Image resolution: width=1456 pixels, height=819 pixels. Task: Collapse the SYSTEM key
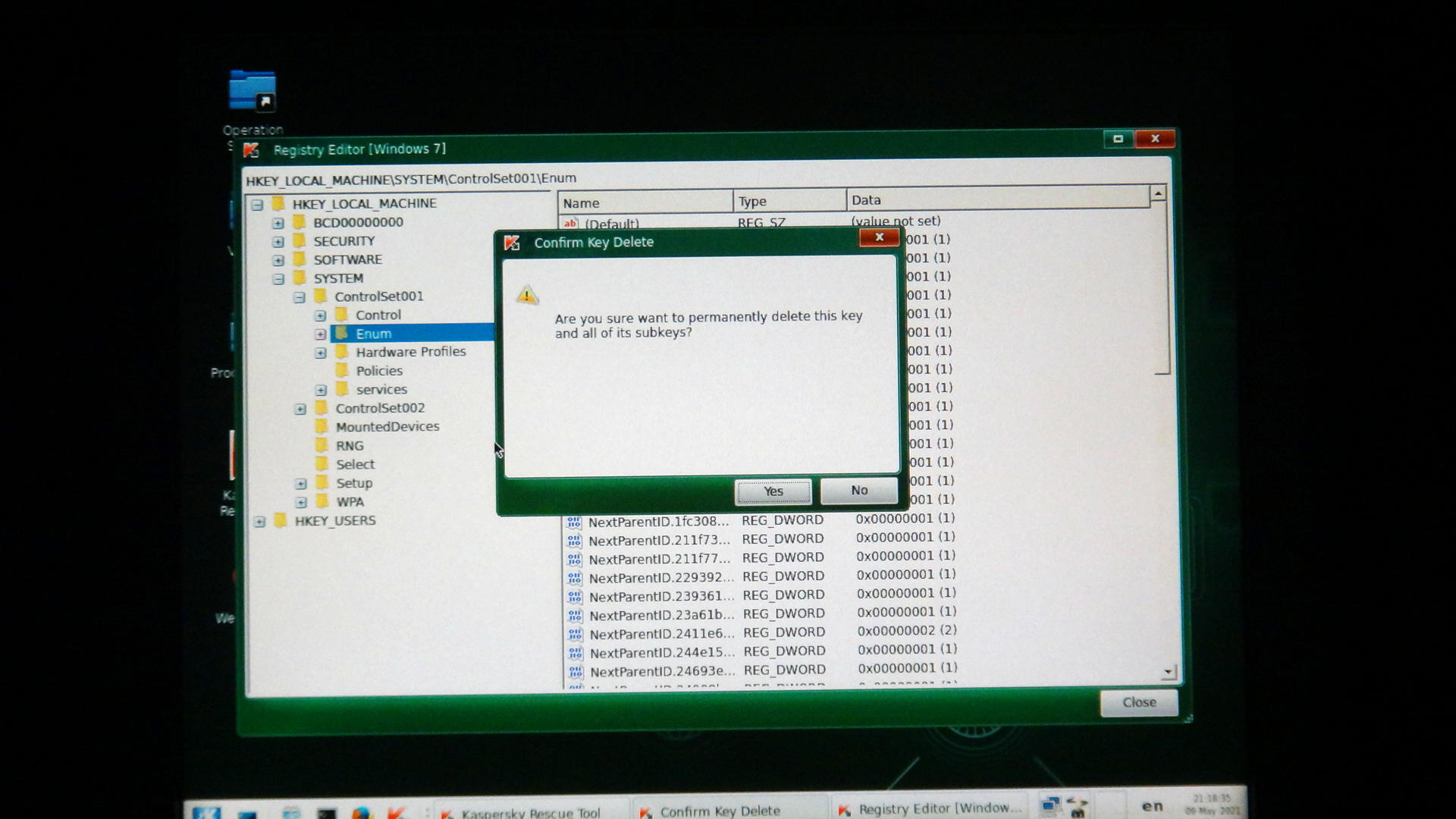278,279
